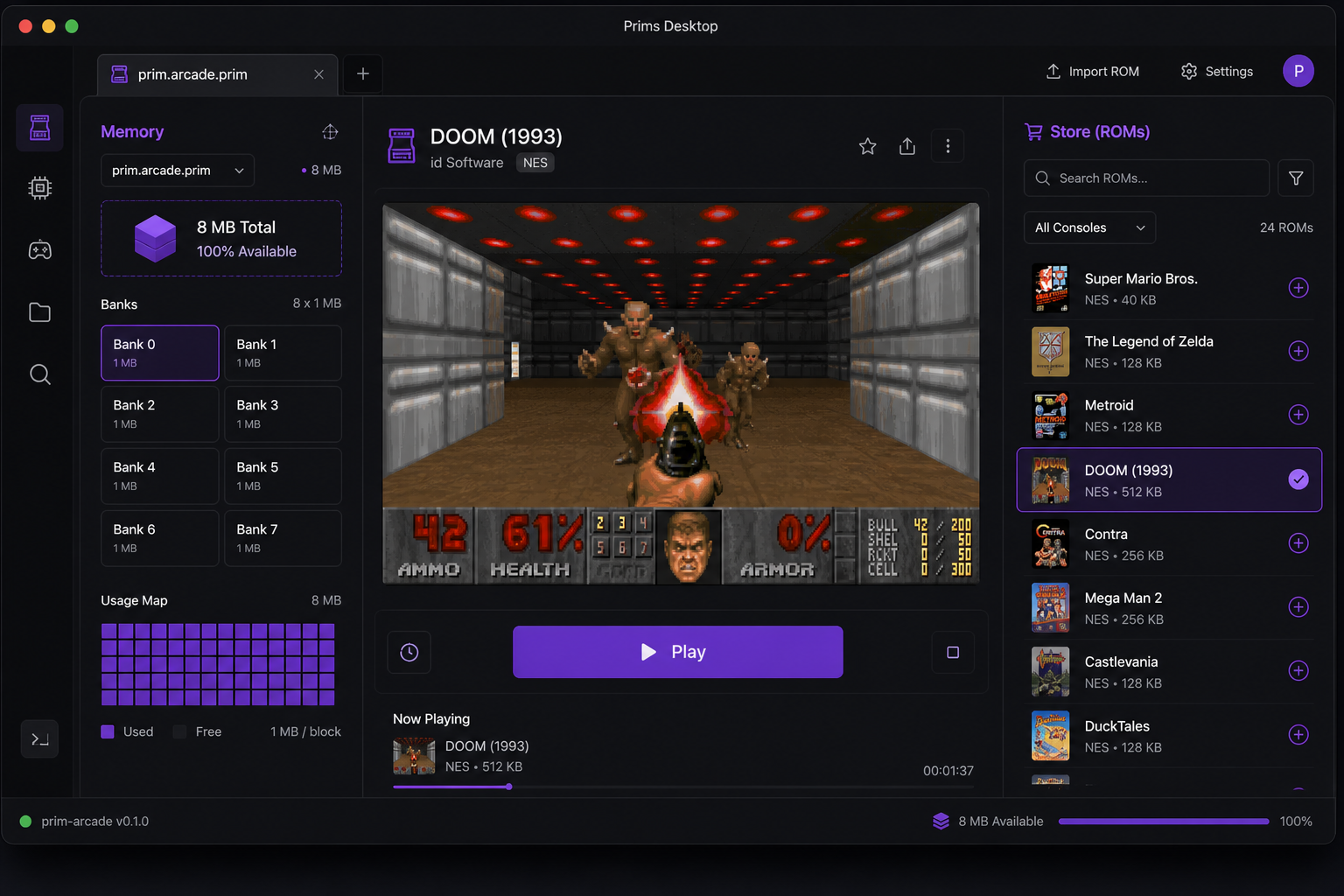Screen dimensions: 1344x896
Task: Click the Used legend color swatch
Action: click(x=108, y=731)
